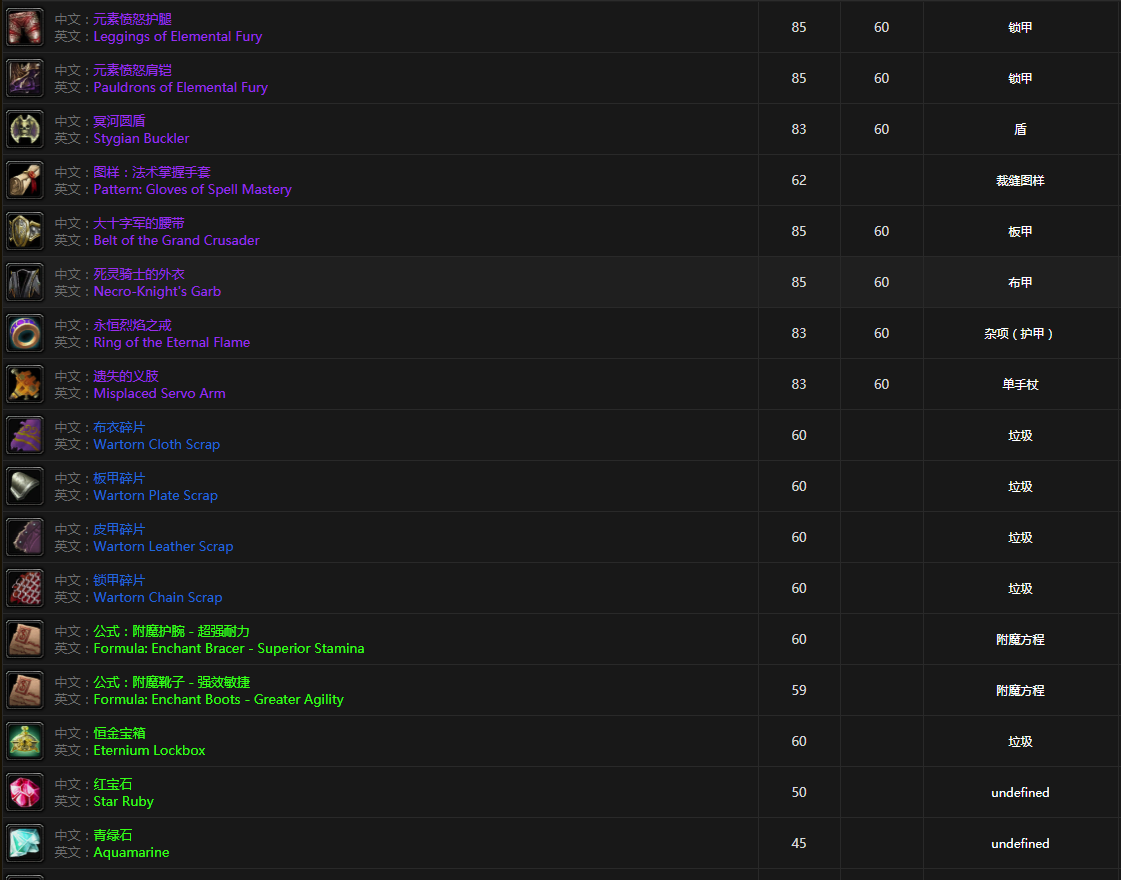Screen dimensions: 1121x880
Task: Select the Pauldrons of Elemental Fury icon
Action: 25,78
